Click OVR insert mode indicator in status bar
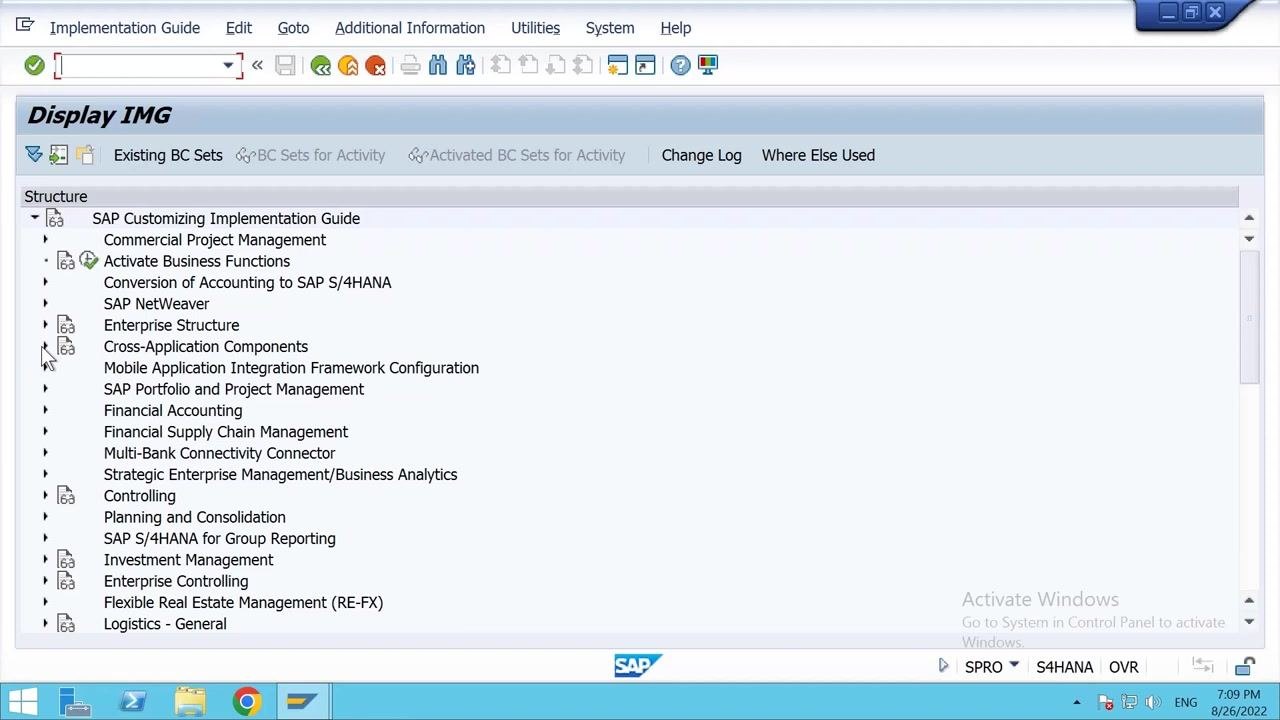The image size is (1280, 720). tap(1123, 667)
